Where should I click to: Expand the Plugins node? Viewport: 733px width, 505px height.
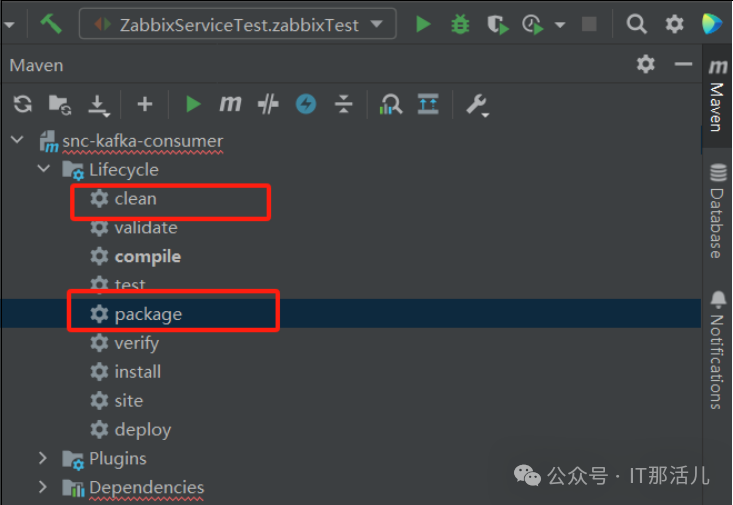42,458
